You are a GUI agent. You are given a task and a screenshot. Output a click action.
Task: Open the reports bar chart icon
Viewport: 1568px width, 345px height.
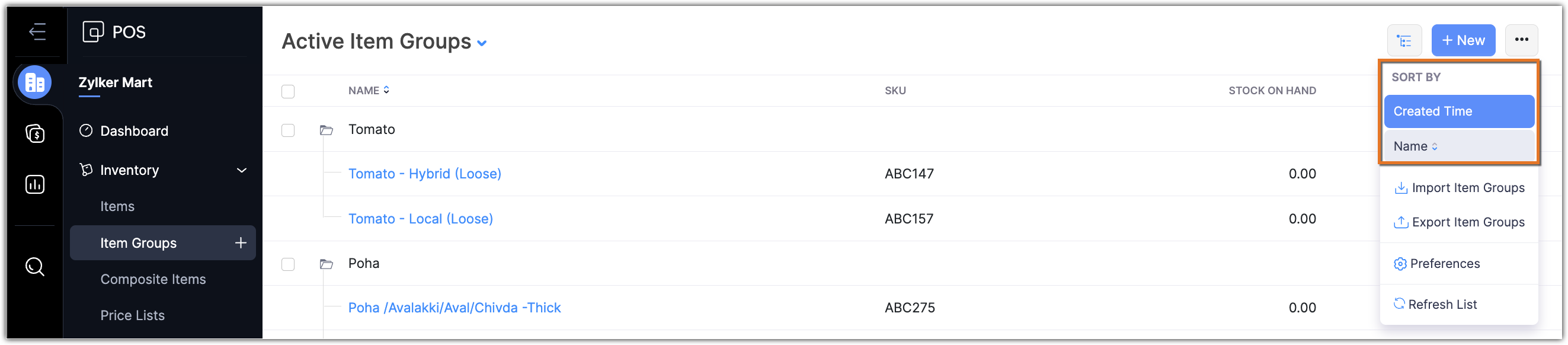point(35,184)
